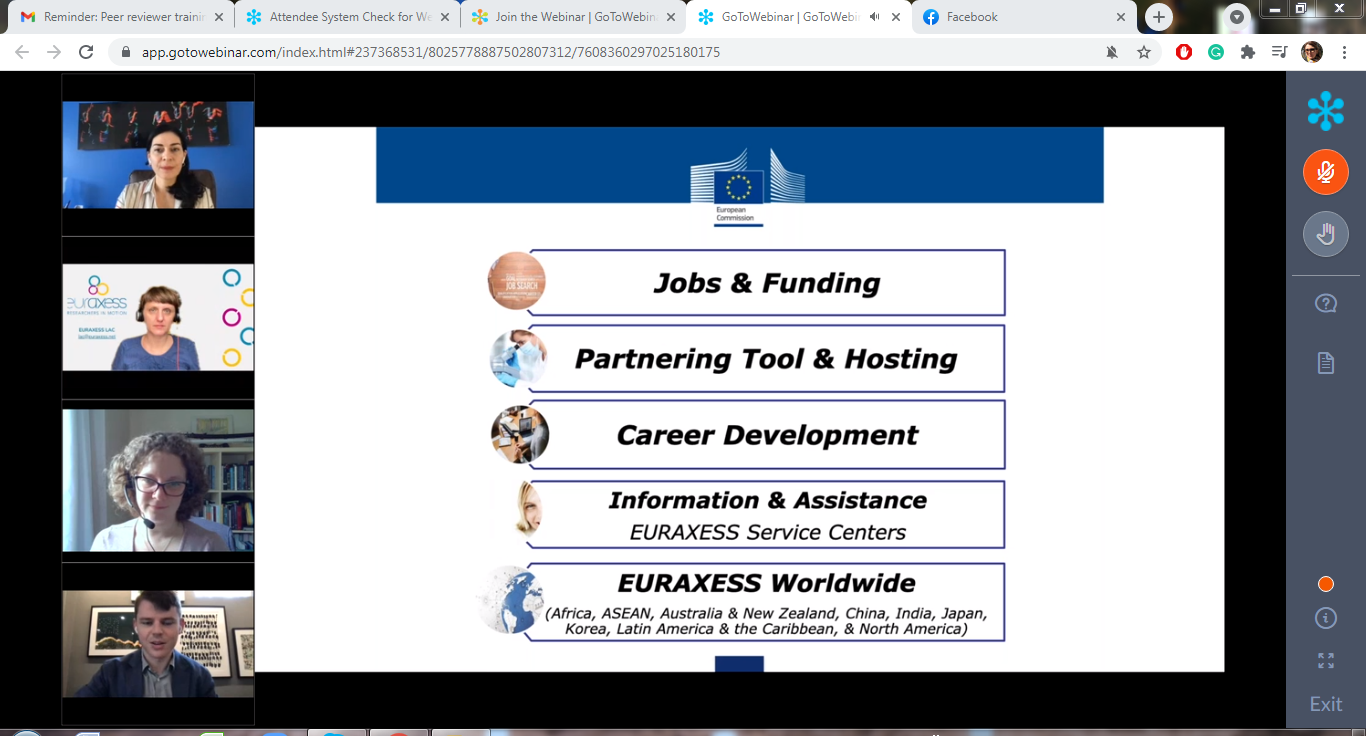Open the tab search dropdown arrow

(x=1237, y=17)
